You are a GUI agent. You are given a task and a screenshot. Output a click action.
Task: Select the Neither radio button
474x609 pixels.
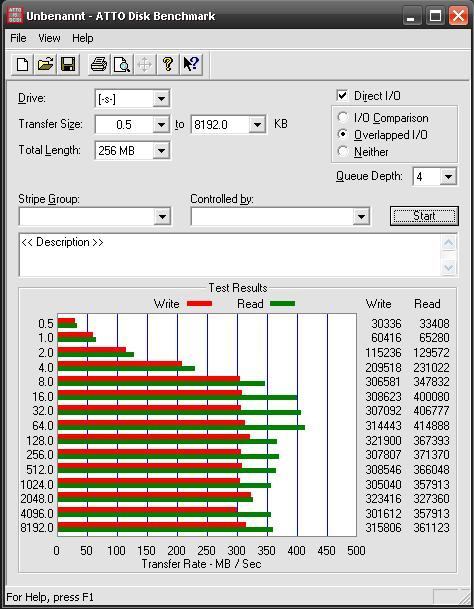coord(343,151)
